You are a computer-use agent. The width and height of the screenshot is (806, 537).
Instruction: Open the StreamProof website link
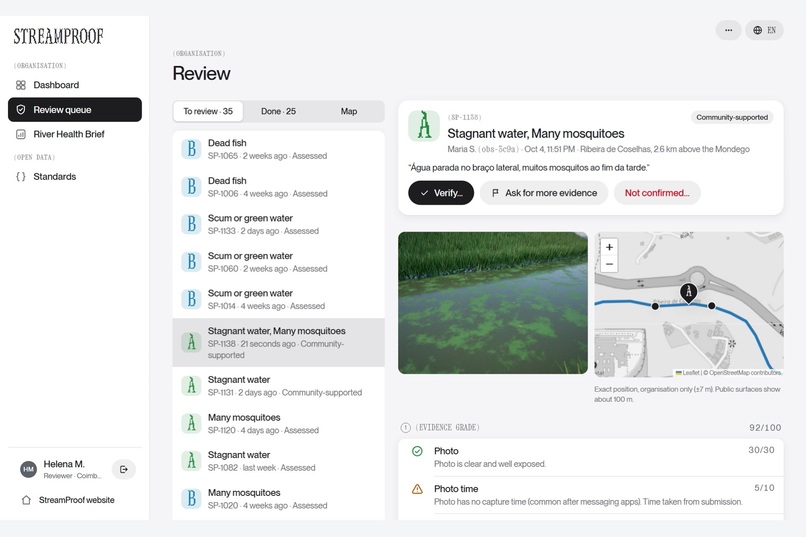point(75,500)
